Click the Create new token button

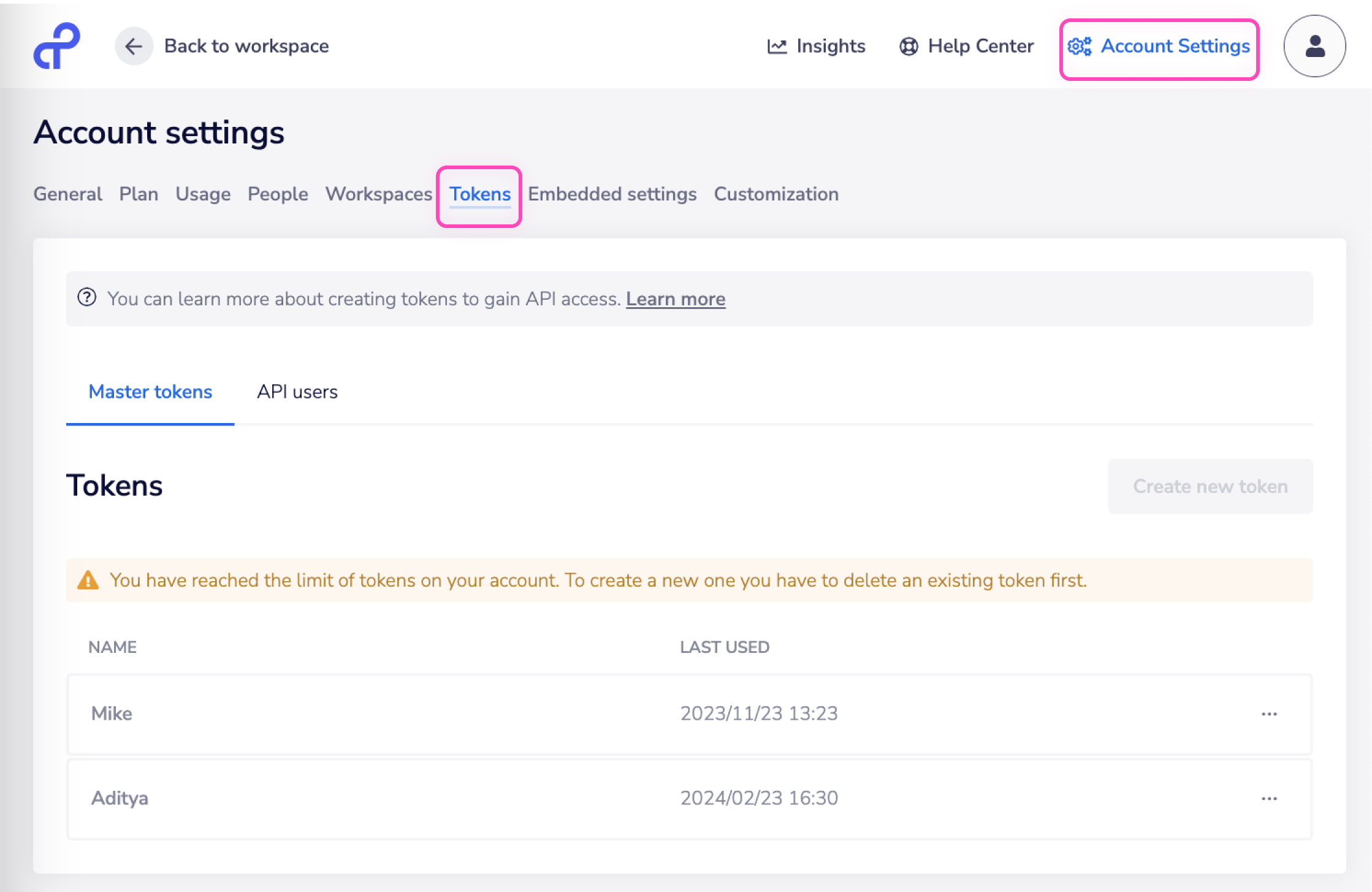point(1210,486)
